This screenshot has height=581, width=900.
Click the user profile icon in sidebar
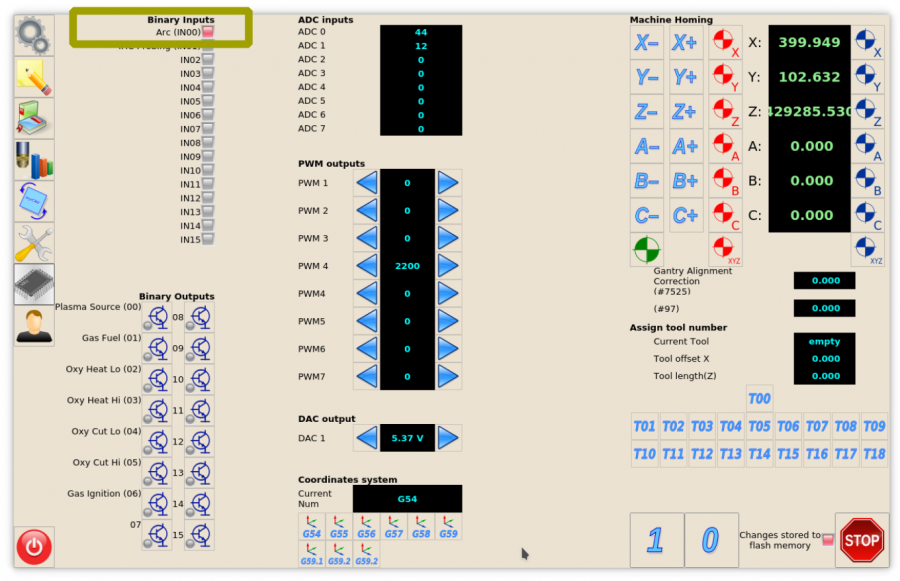(34, 325)
